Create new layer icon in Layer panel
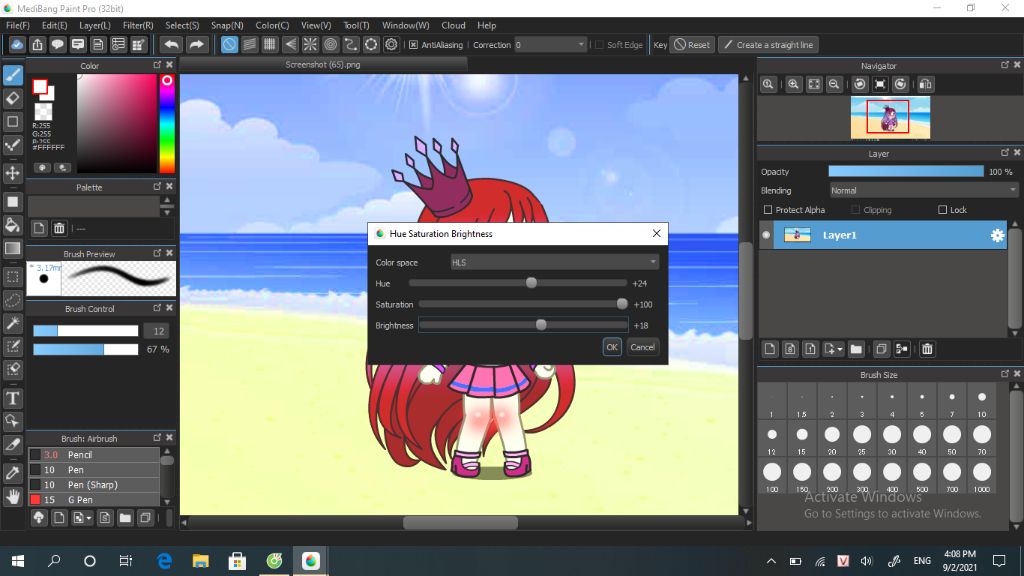The width and height of the screenshot is (1024, 576). [770, 349]
